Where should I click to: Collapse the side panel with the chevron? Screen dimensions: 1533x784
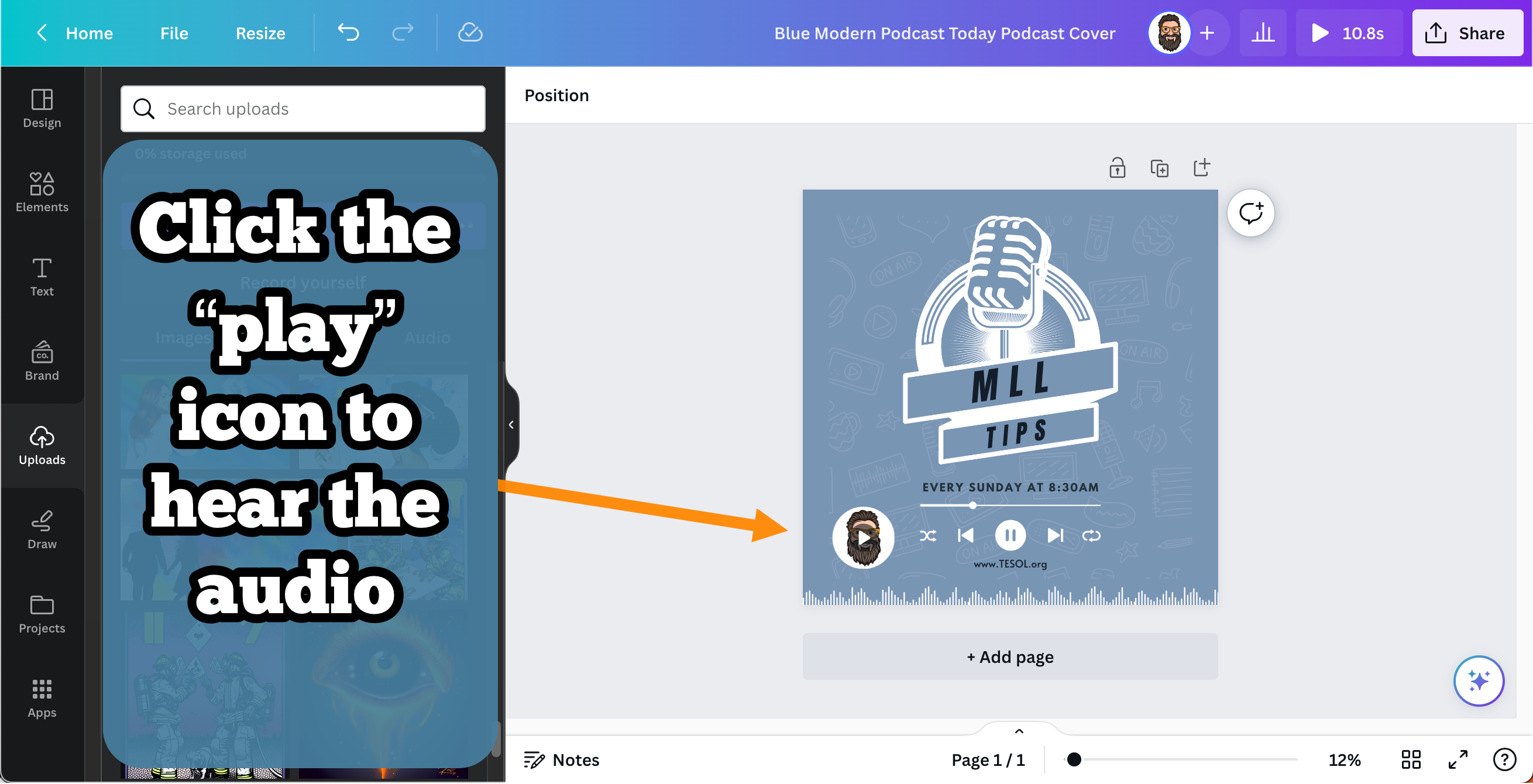click(511, 424)
